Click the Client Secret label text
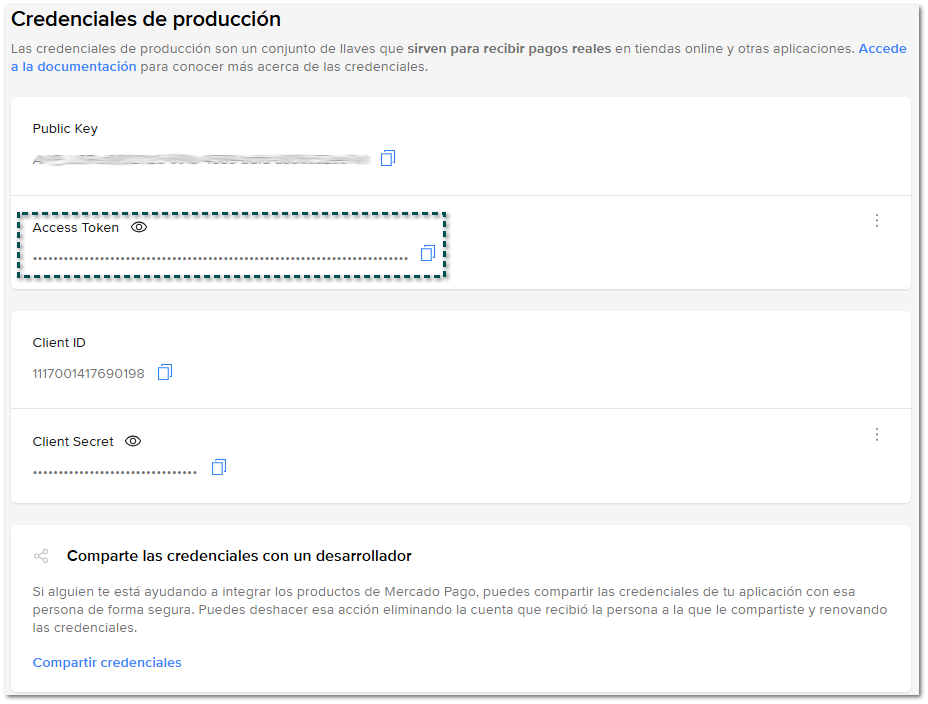This screenshot has height=704, width=928. [73, 442]
